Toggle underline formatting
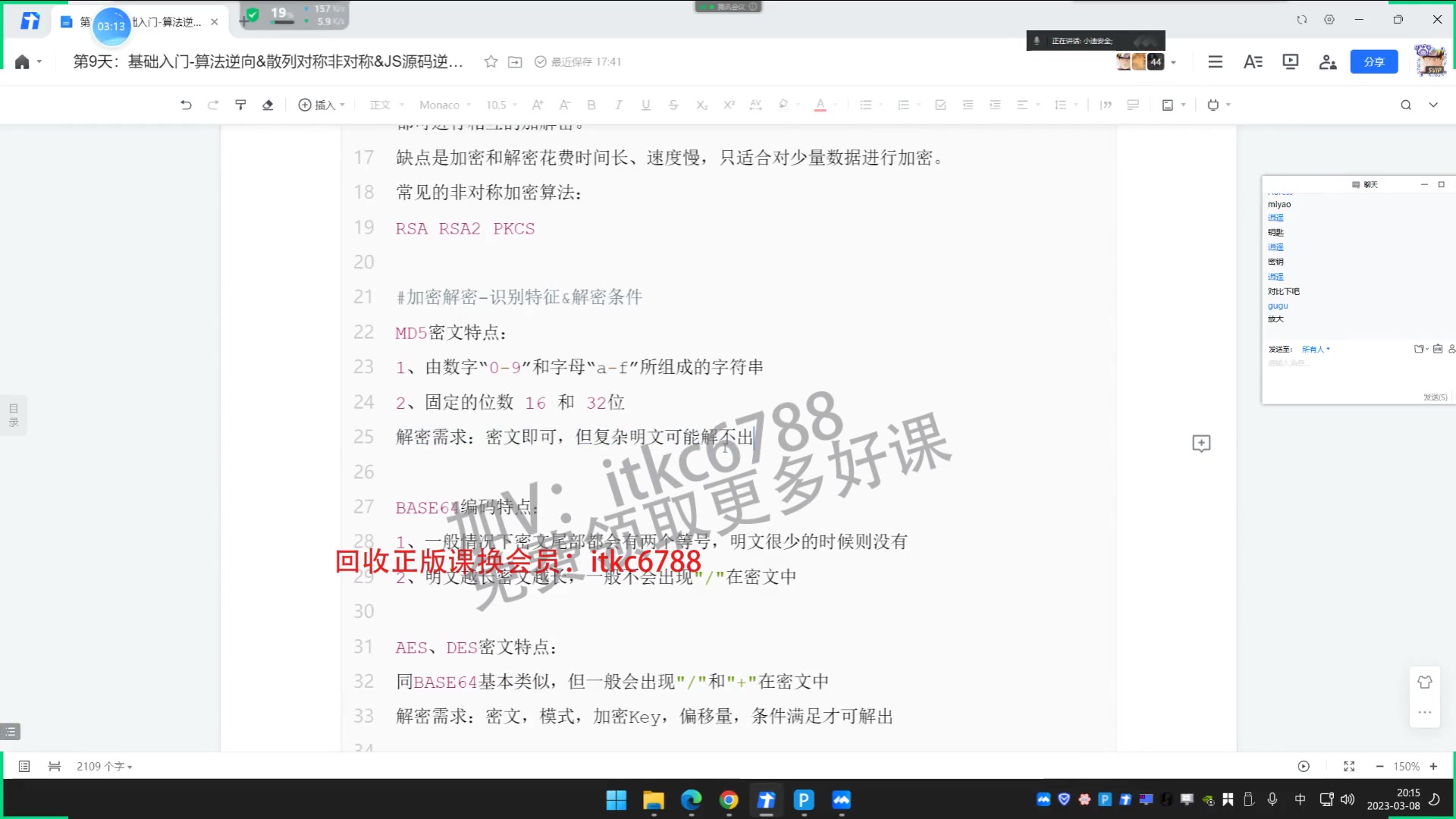Screen dimensions: 1456x819 pos(646,105)
